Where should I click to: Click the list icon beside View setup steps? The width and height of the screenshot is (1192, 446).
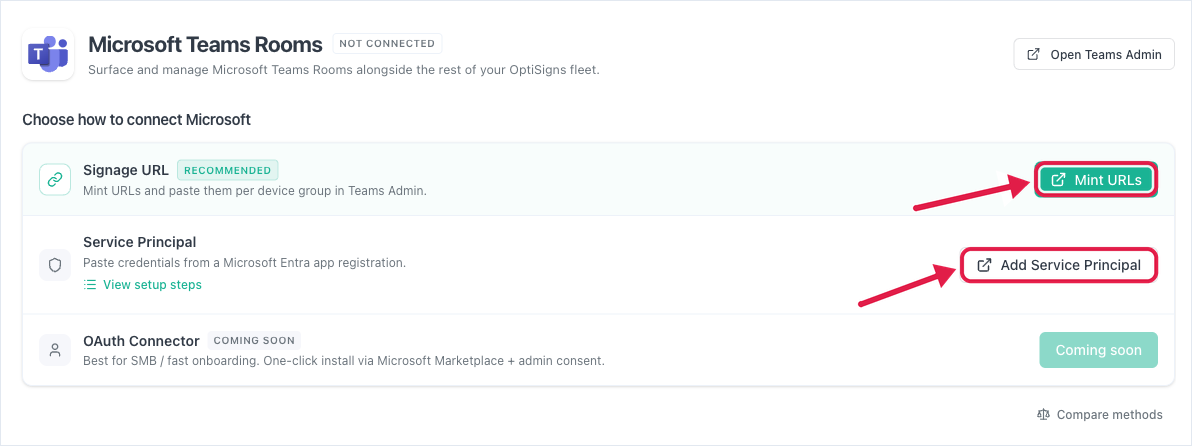click(x=90, y=285)
